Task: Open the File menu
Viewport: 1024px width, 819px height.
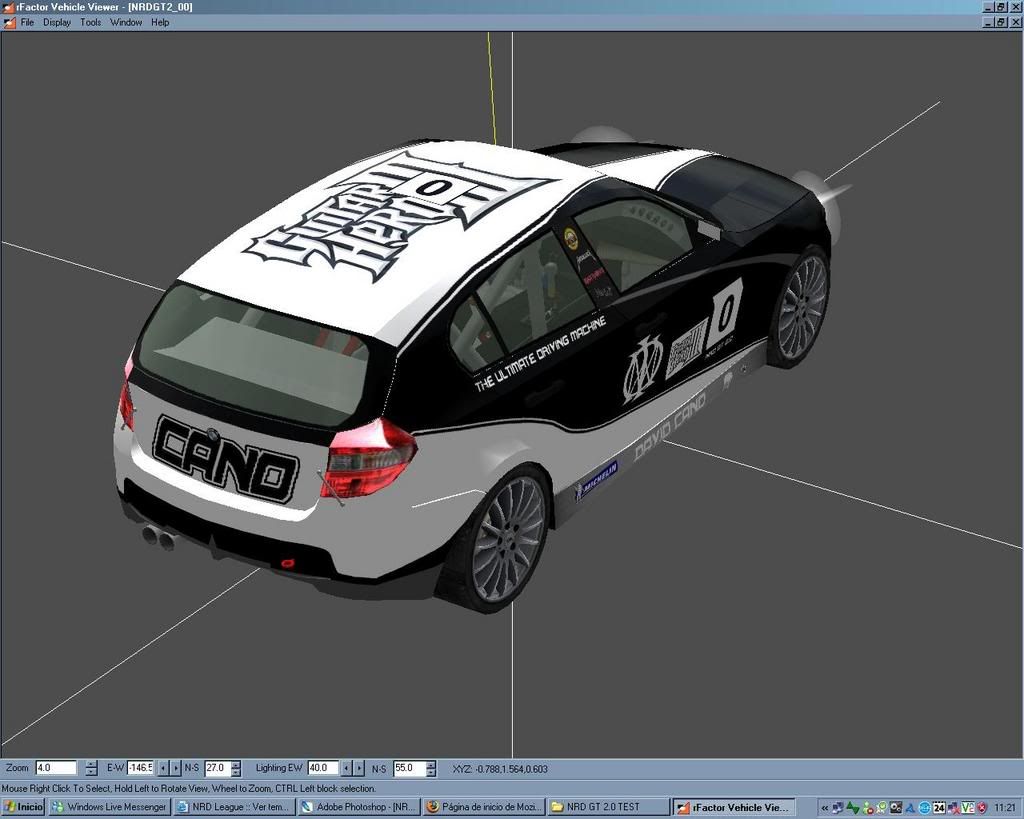Action: tap(27, 22)
